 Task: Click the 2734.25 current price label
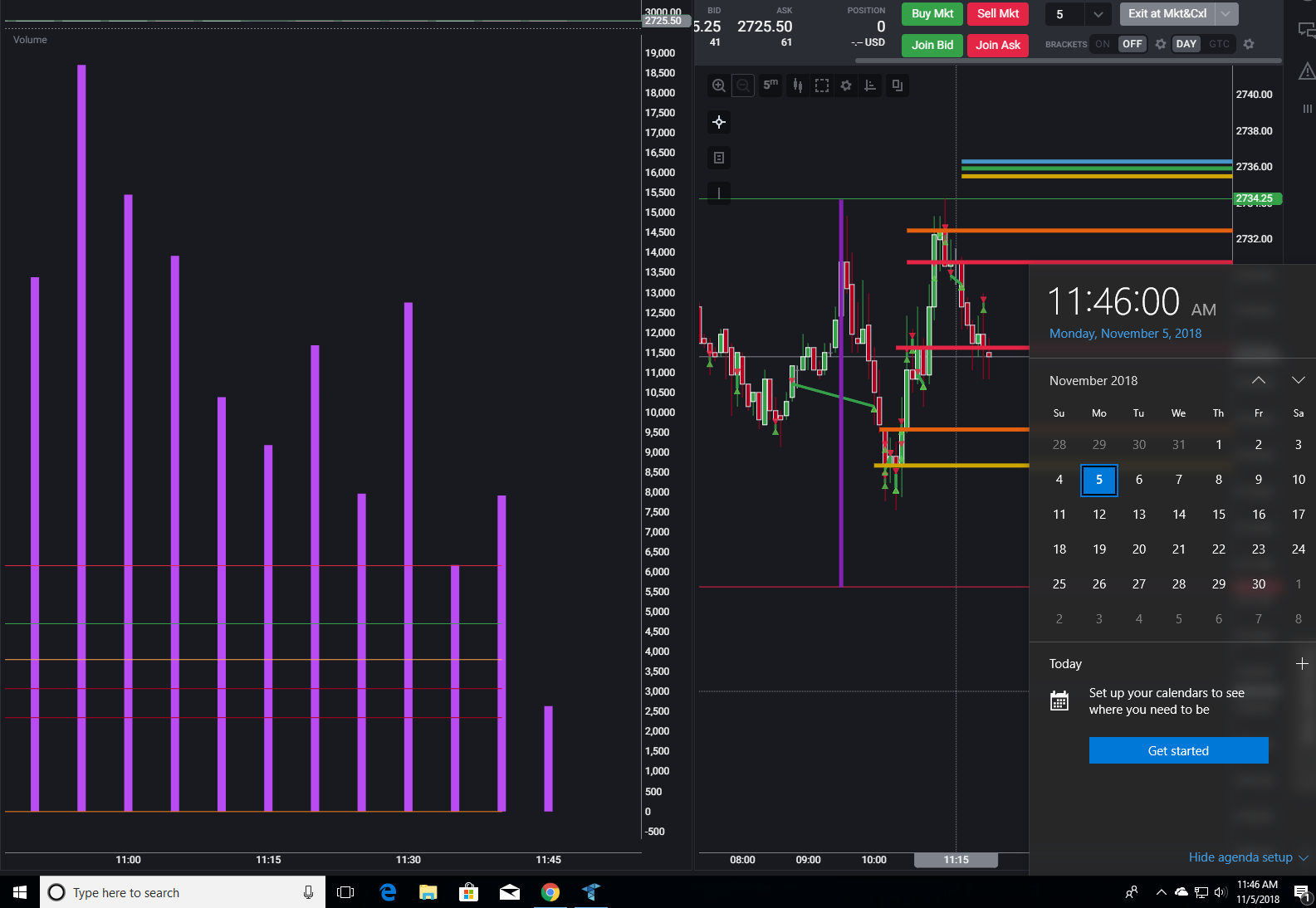(1257, 198)
